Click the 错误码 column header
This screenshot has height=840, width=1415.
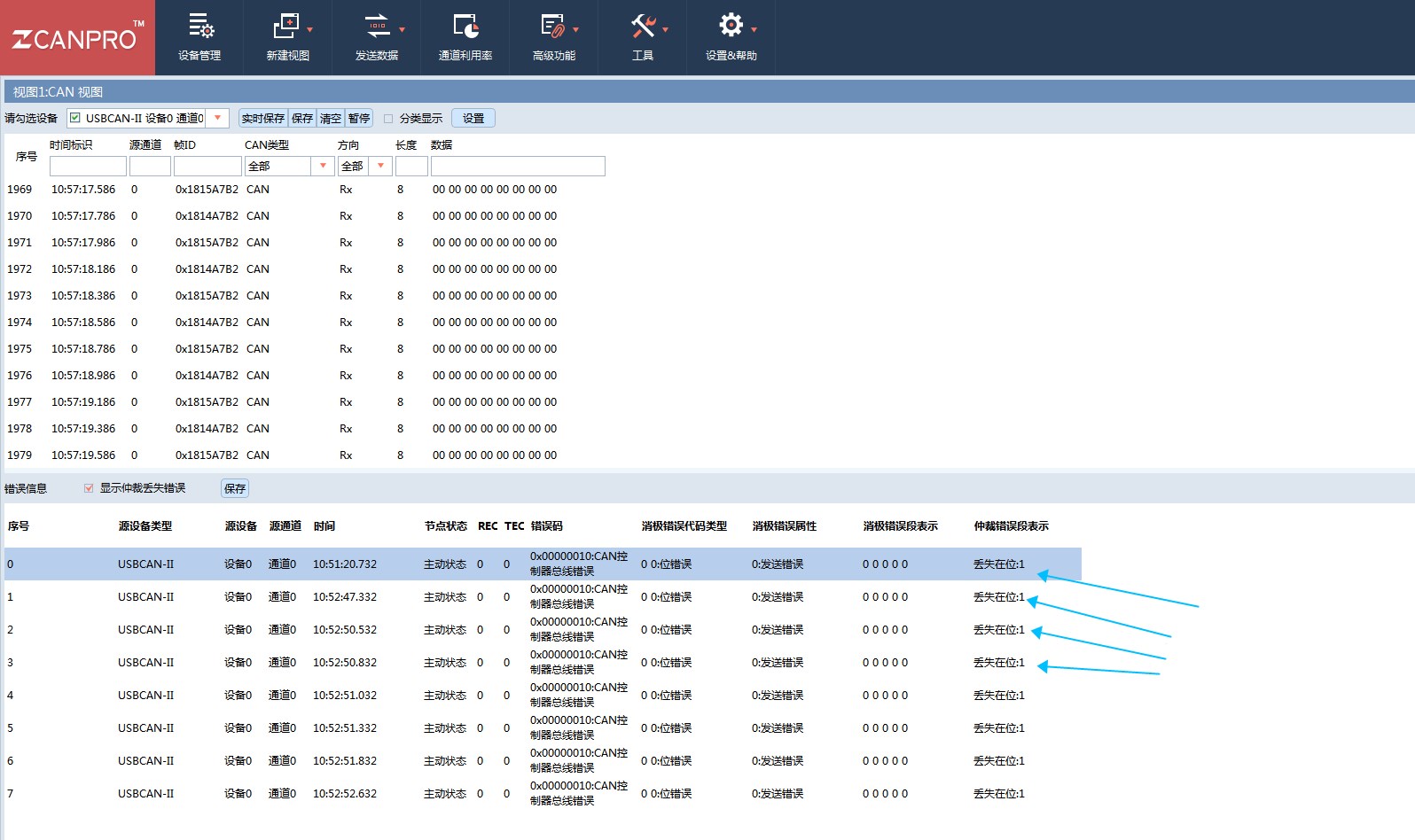pos(547,526)
